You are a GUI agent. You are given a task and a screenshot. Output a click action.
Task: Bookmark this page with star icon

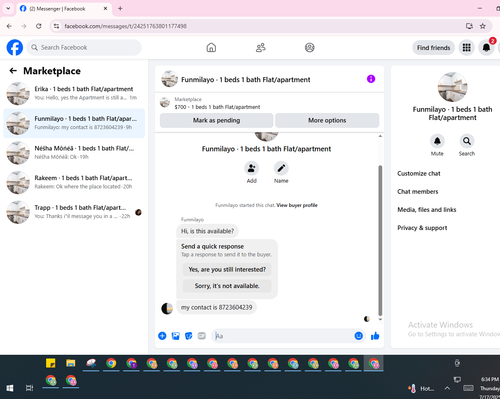(x=483, y=26)
